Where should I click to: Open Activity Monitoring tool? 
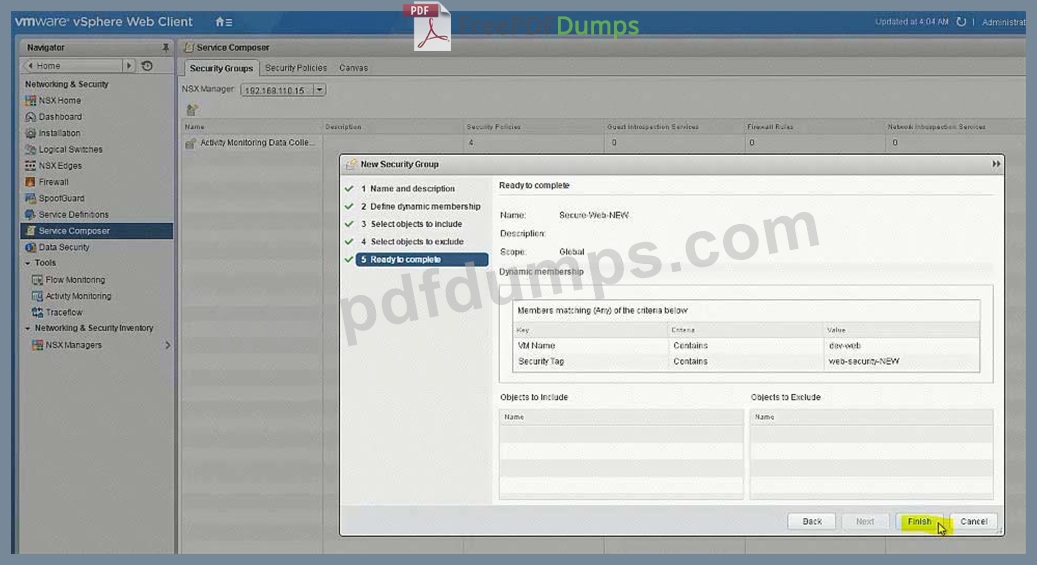pos(78,296)
